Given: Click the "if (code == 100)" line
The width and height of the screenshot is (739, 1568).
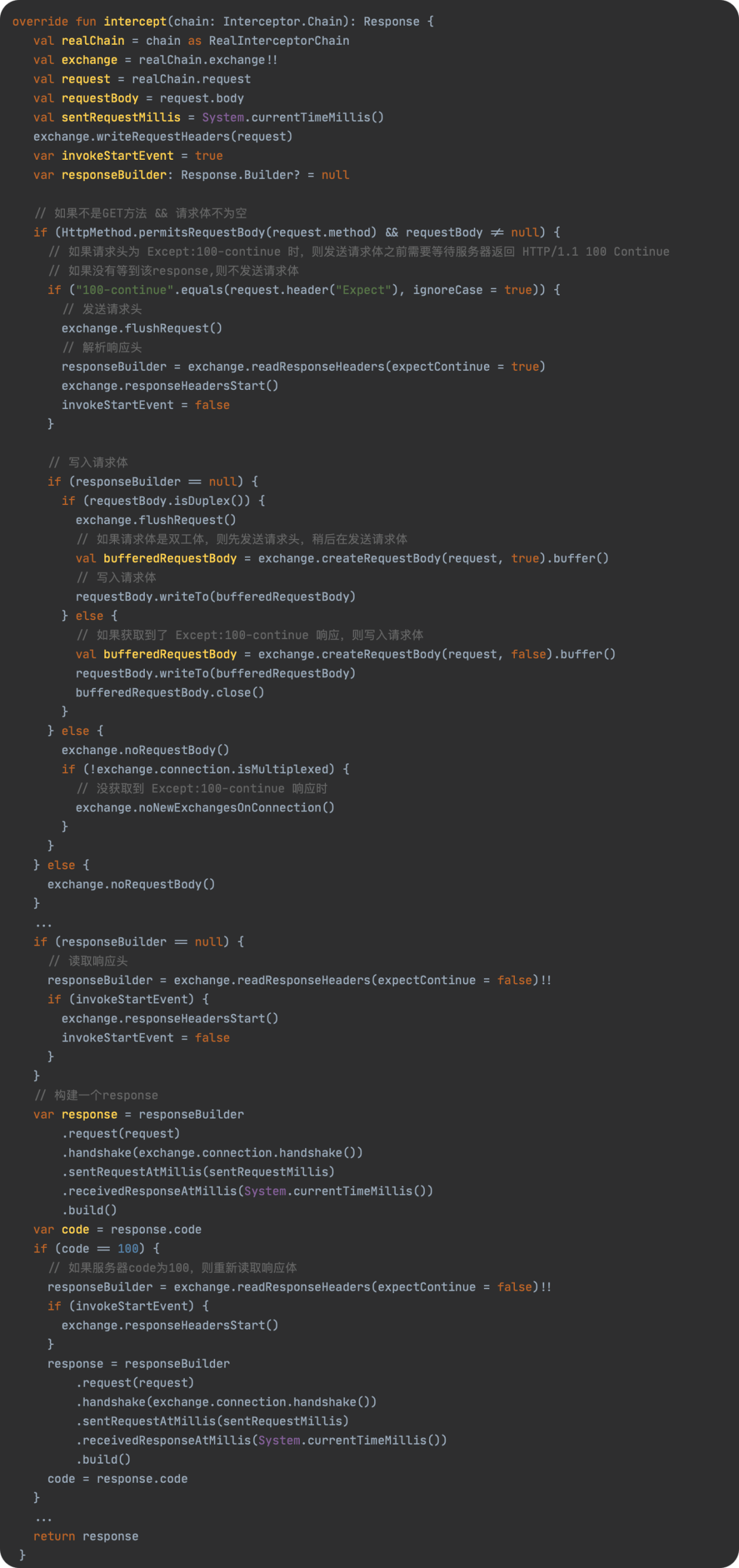Looking at the screenshot, I should [x=96, y=1248].
